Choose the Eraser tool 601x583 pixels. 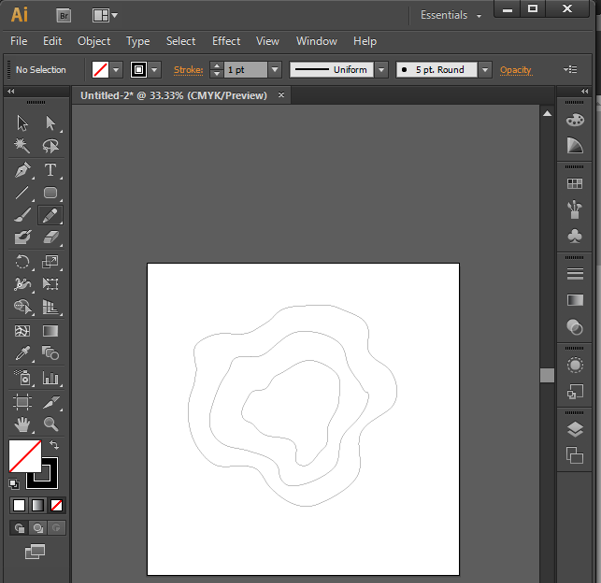50,238
